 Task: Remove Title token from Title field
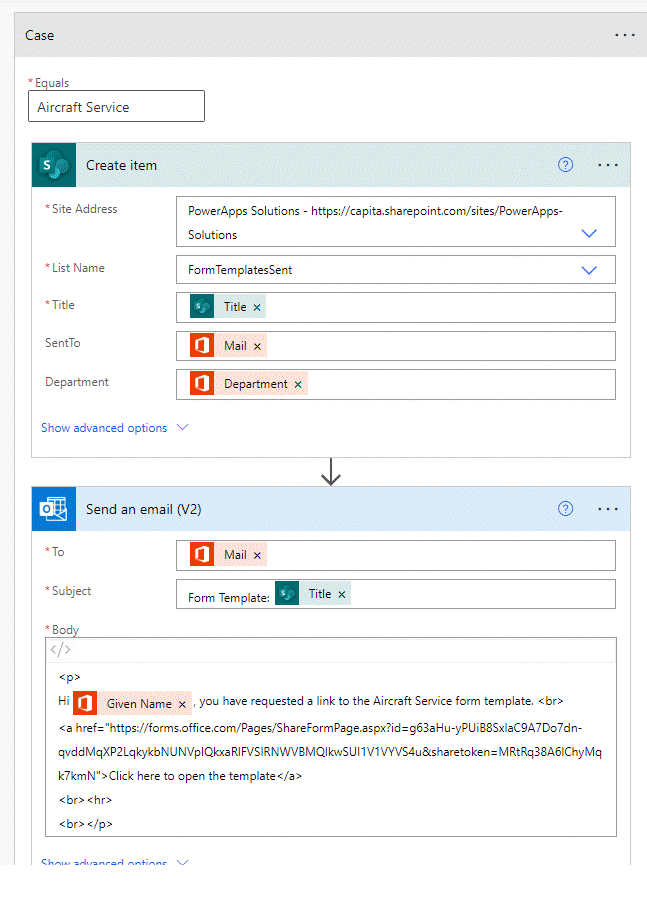click(x=257, y=308)
